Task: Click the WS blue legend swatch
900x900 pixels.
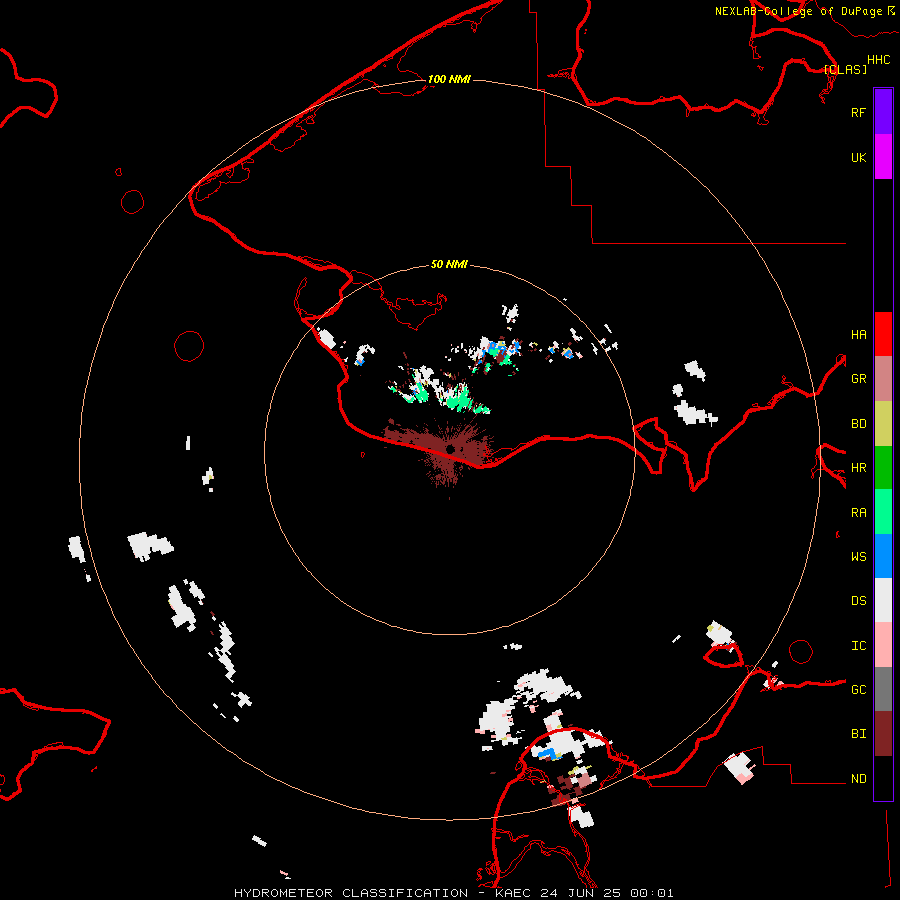Action: (883, 556)
